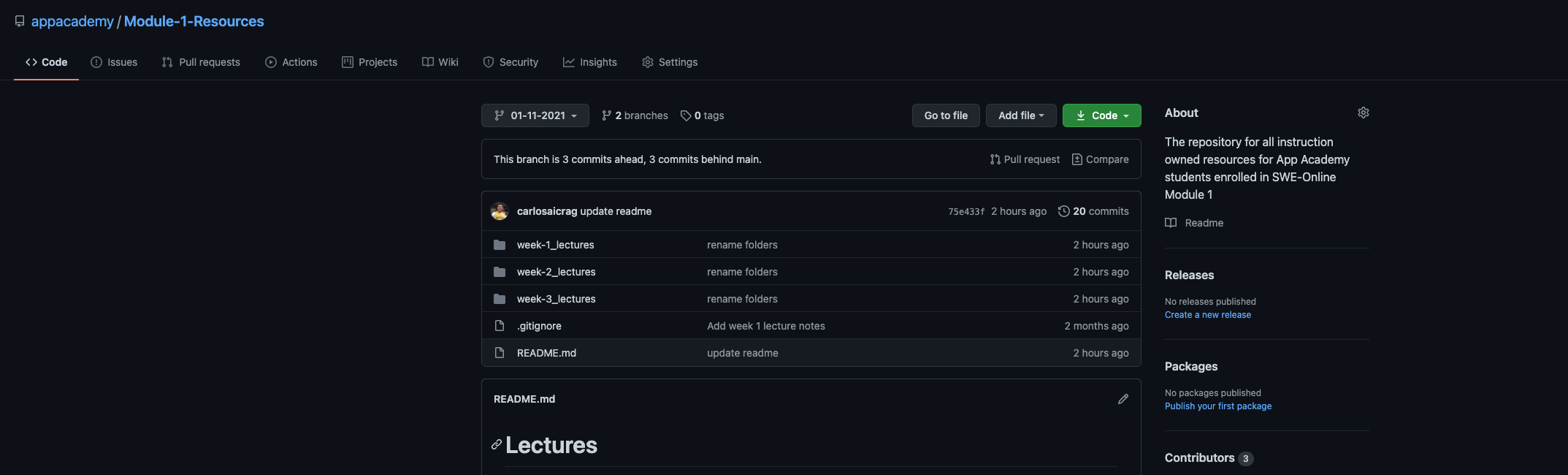Click the README.md panel header title
Screen dimensions: 1568x475
pos(524,399)
